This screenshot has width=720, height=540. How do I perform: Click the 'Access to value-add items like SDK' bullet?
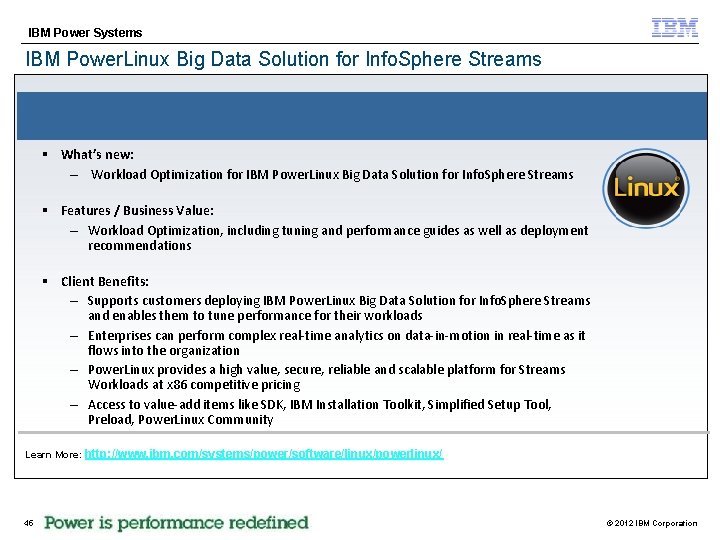(x=320, y=411)
